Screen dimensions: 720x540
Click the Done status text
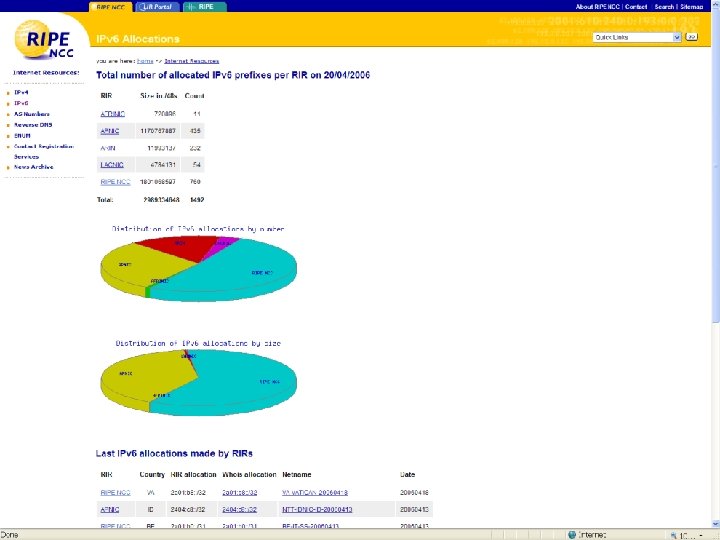point(10,534)
